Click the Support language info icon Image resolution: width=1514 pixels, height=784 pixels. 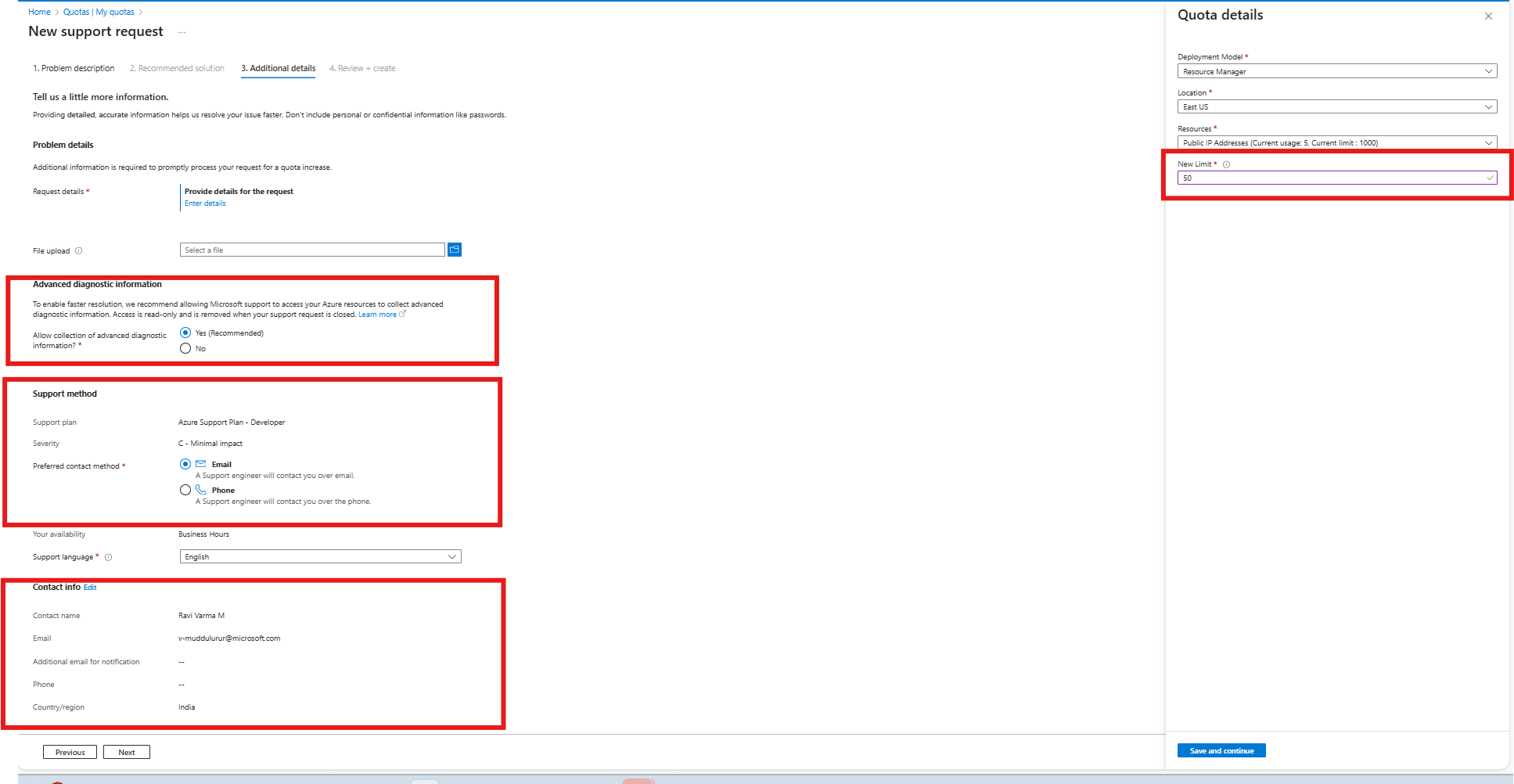click(109, 557)
